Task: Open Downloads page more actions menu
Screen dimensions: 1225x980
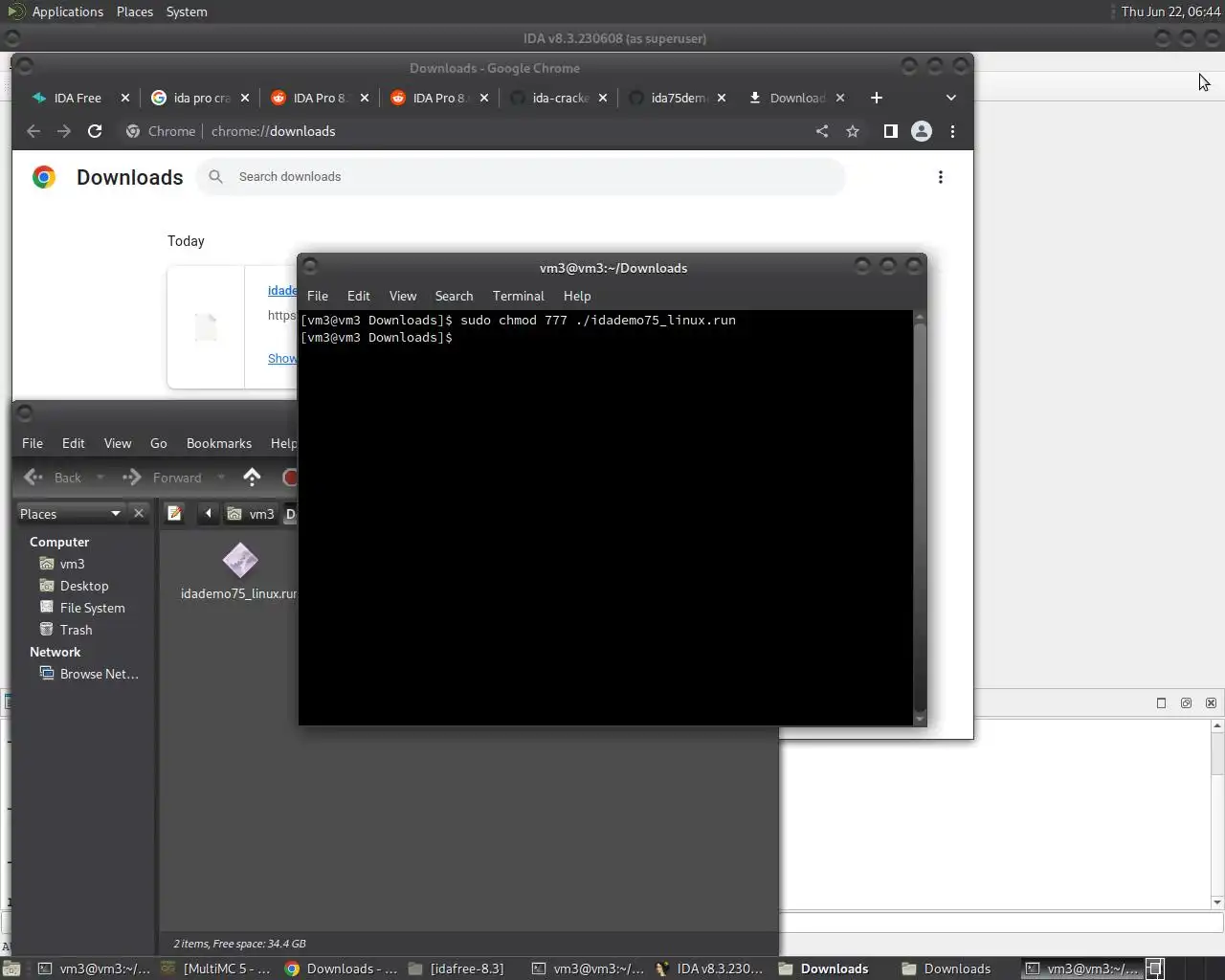Action: (941, 177)
